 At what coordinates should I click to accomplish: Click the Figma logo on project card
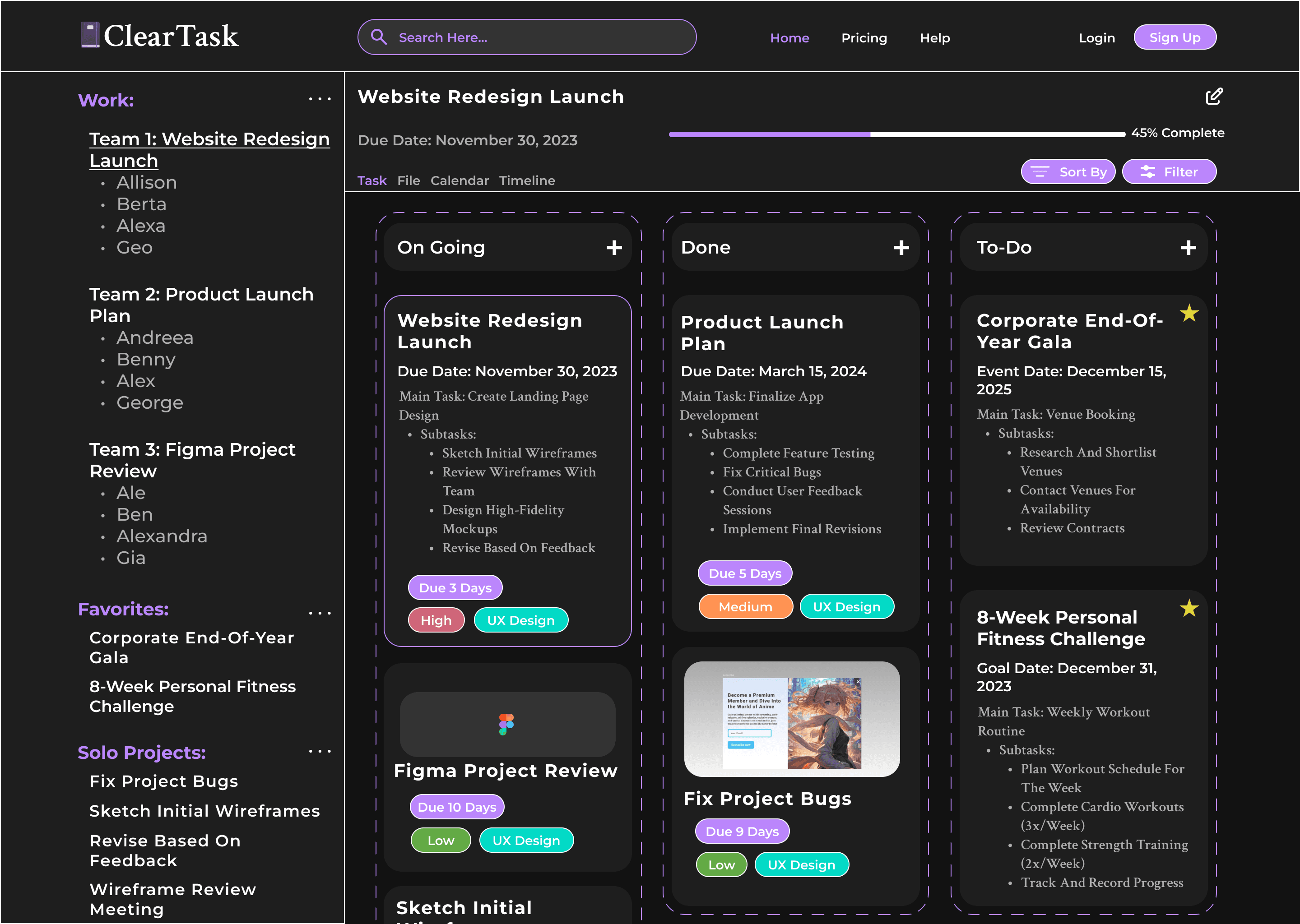tap(506, 724)
